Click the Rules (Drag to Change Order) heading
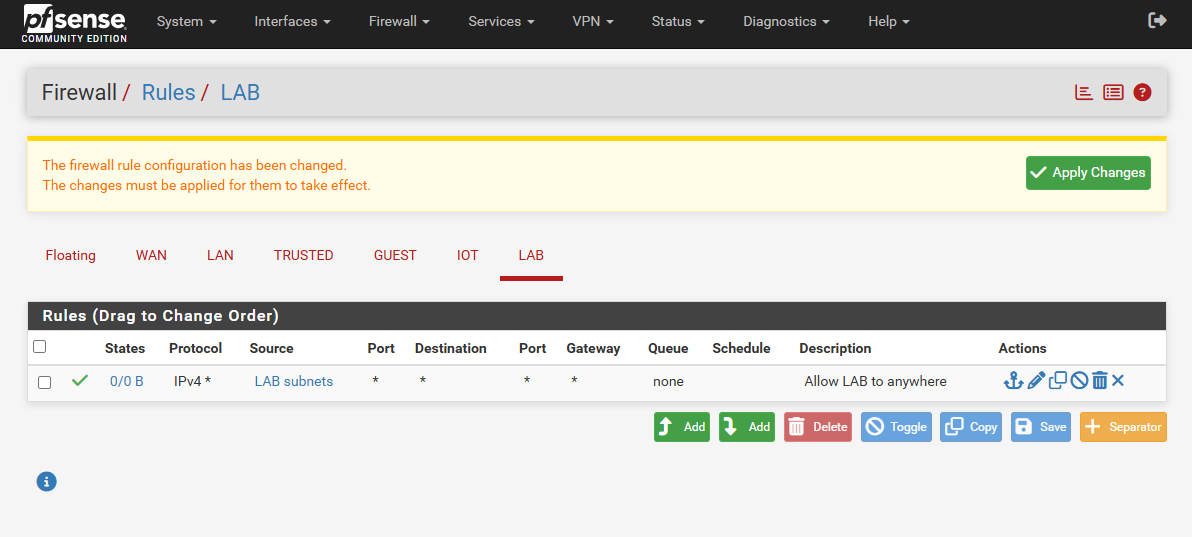 click(160, 316)
